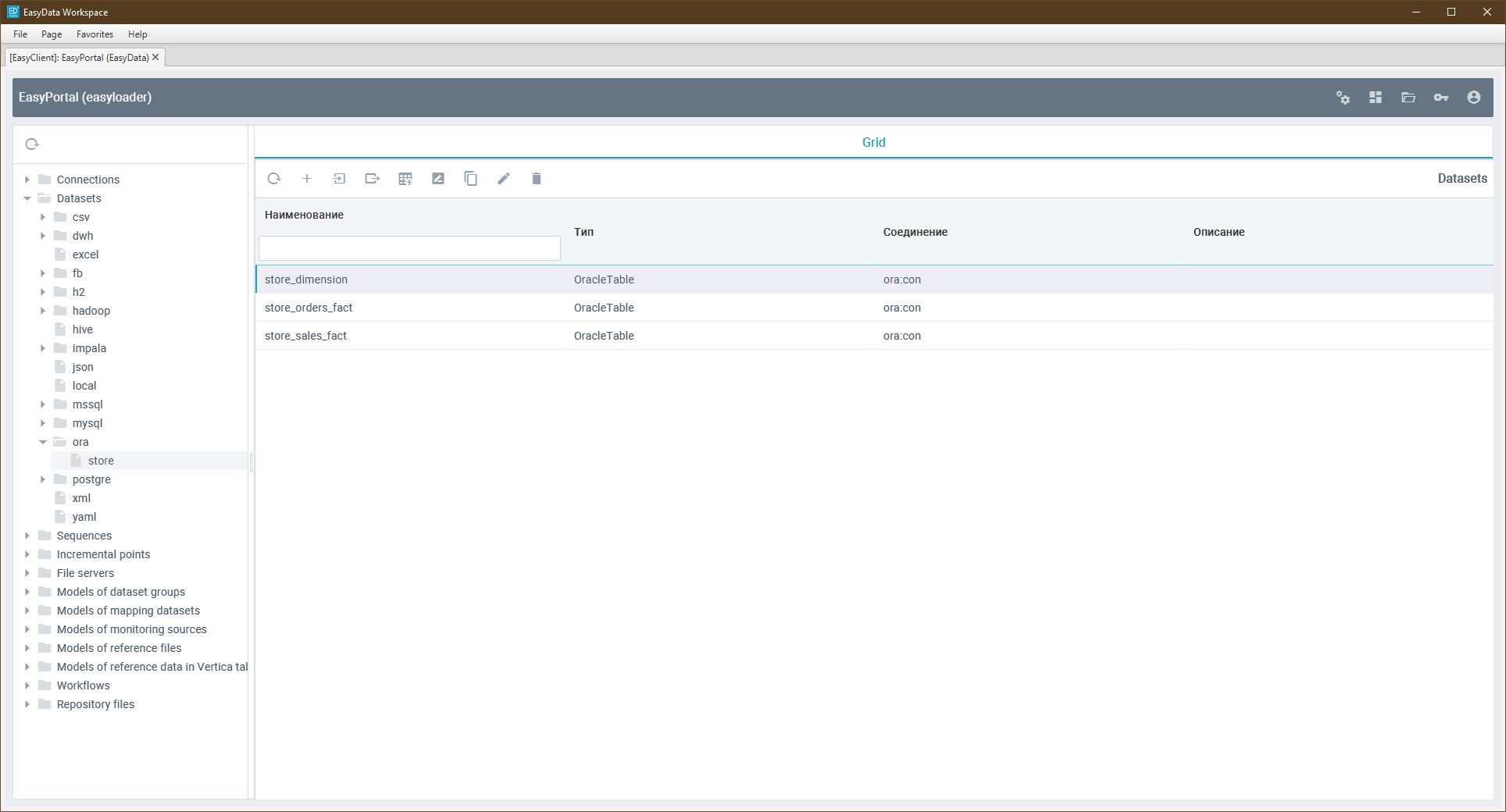Focus the Наименование filter field
The width and height of the screenshot is (1506, 812).
coord(409,248)
